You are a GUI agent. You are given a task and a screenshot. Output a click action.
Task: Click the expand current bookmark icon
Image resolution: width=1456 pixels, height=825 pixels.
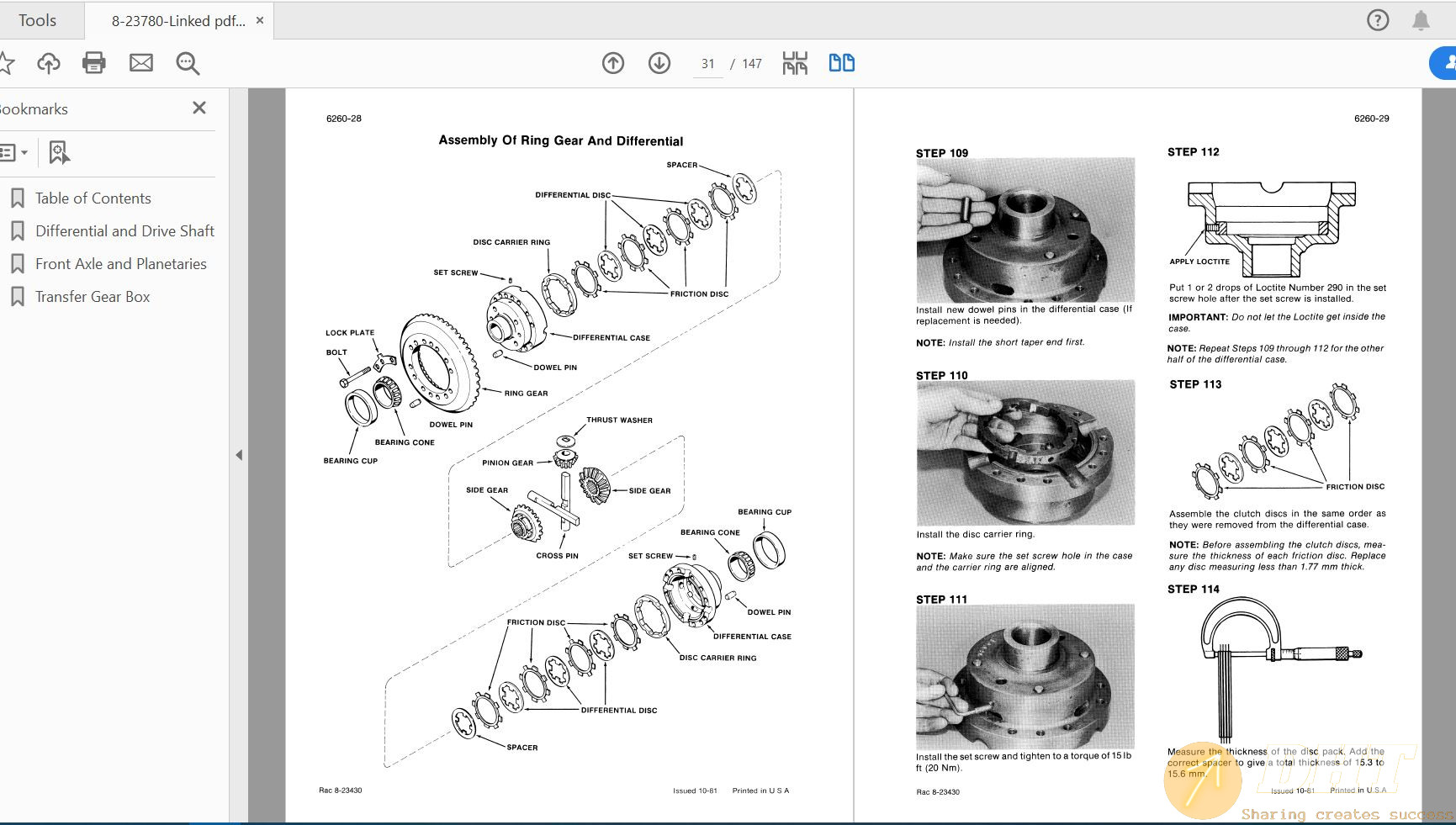pyautogui.click(x=57, y=152)
